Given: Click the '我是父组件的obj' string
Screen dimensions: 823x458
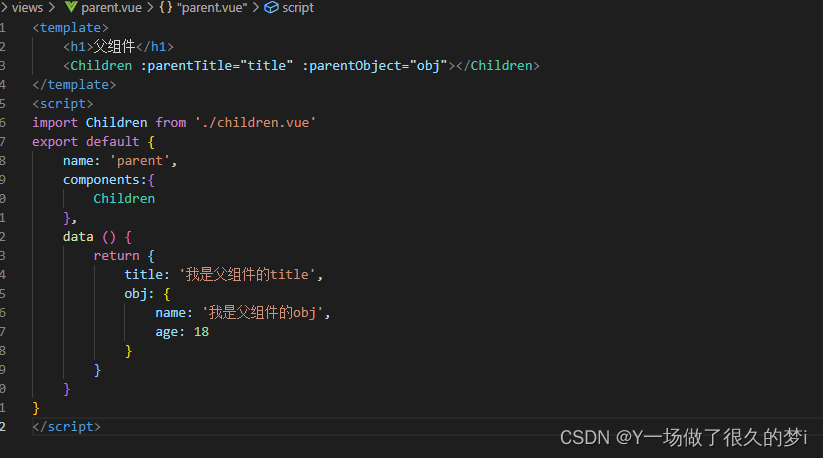Looking at the screenshot, I should [x=263, y=313].
